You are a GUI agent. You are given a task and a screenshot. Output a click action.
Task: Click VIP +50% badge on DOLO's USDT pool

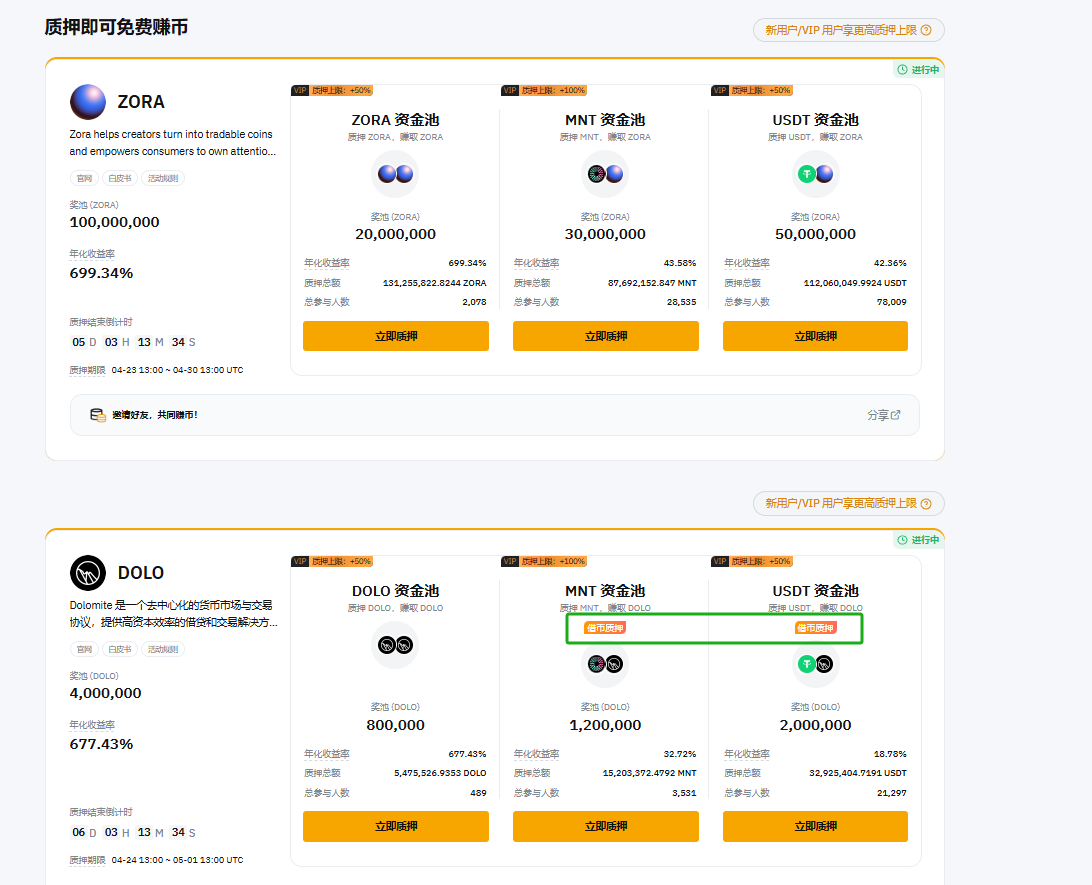tap(752, 561)
